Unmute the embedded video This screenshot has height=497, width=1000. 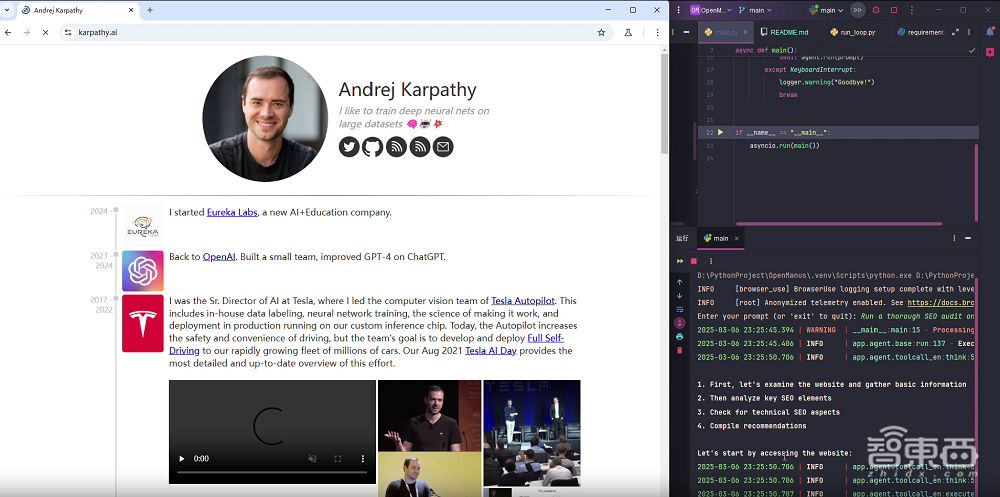pos(312,459)
